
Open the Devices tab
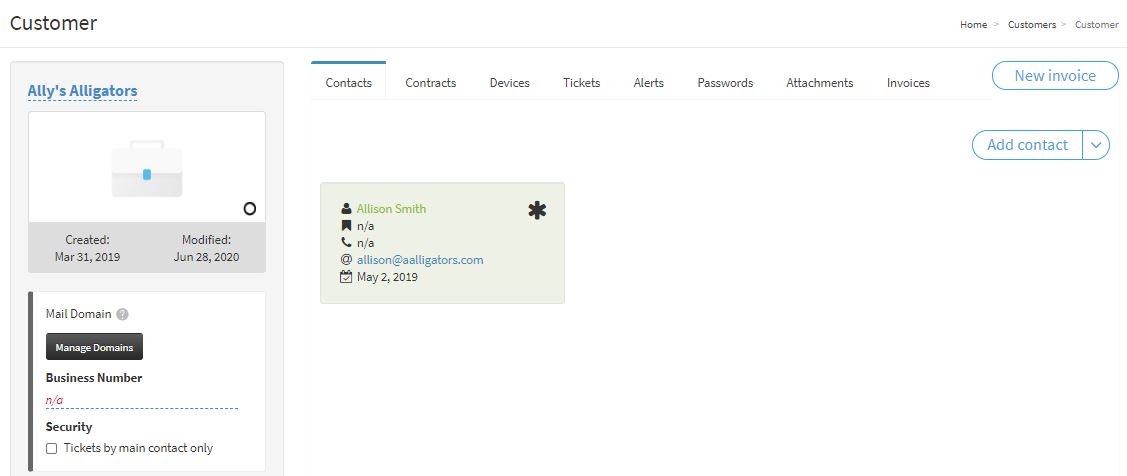click(510, 83)
